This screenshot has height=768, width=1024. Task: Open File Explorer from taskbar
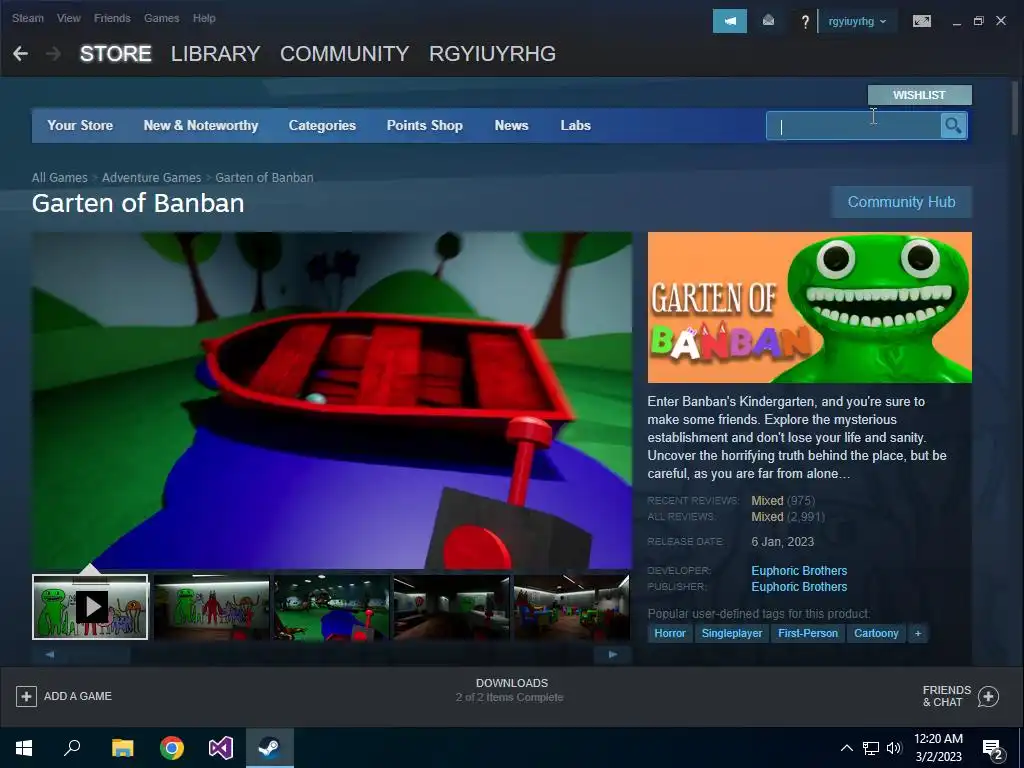pyautogui.click(x=122, y=748)
